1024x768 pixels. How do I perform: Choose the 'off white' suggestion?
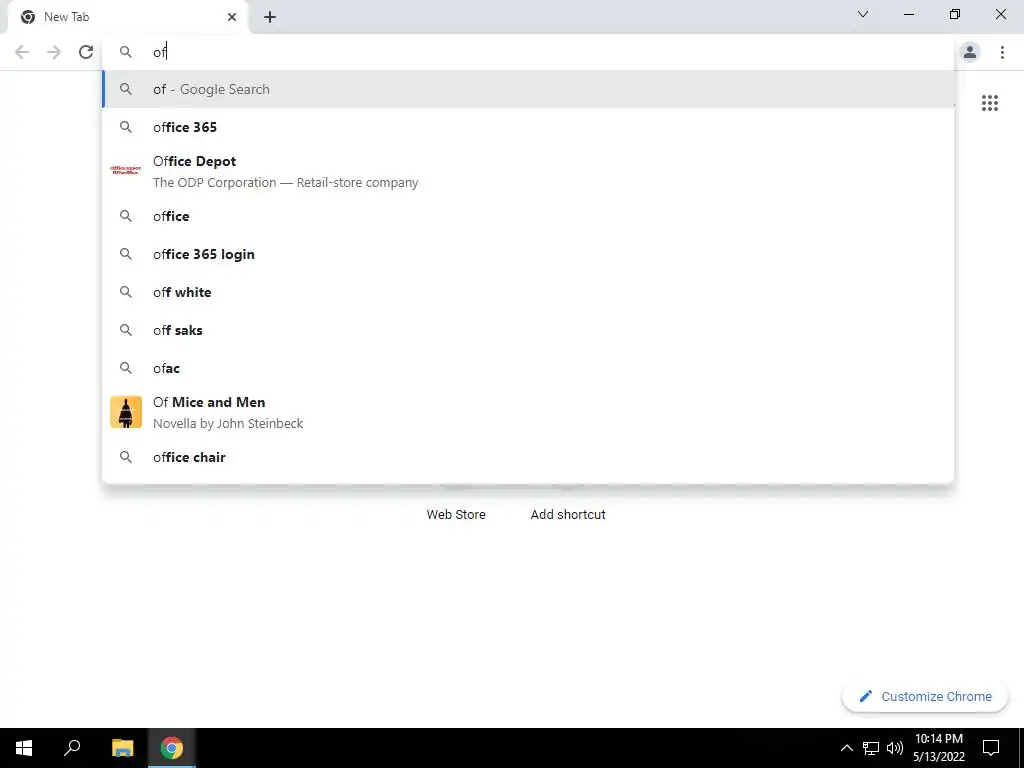(x=528, y=292)
